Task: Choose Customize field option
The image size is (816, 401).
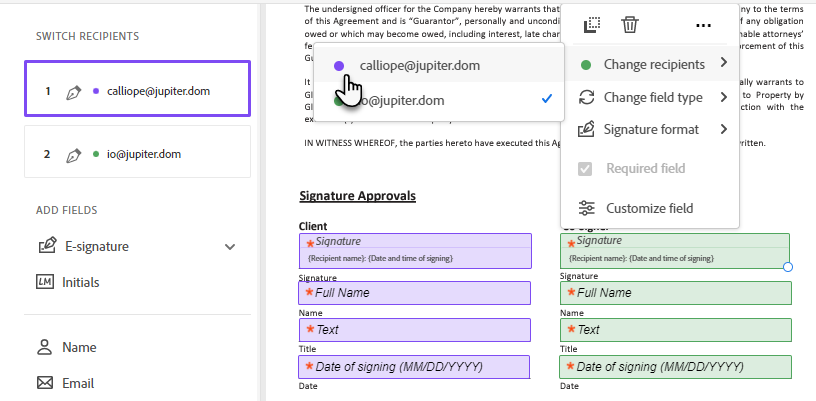Action: (x=650, y=208)
